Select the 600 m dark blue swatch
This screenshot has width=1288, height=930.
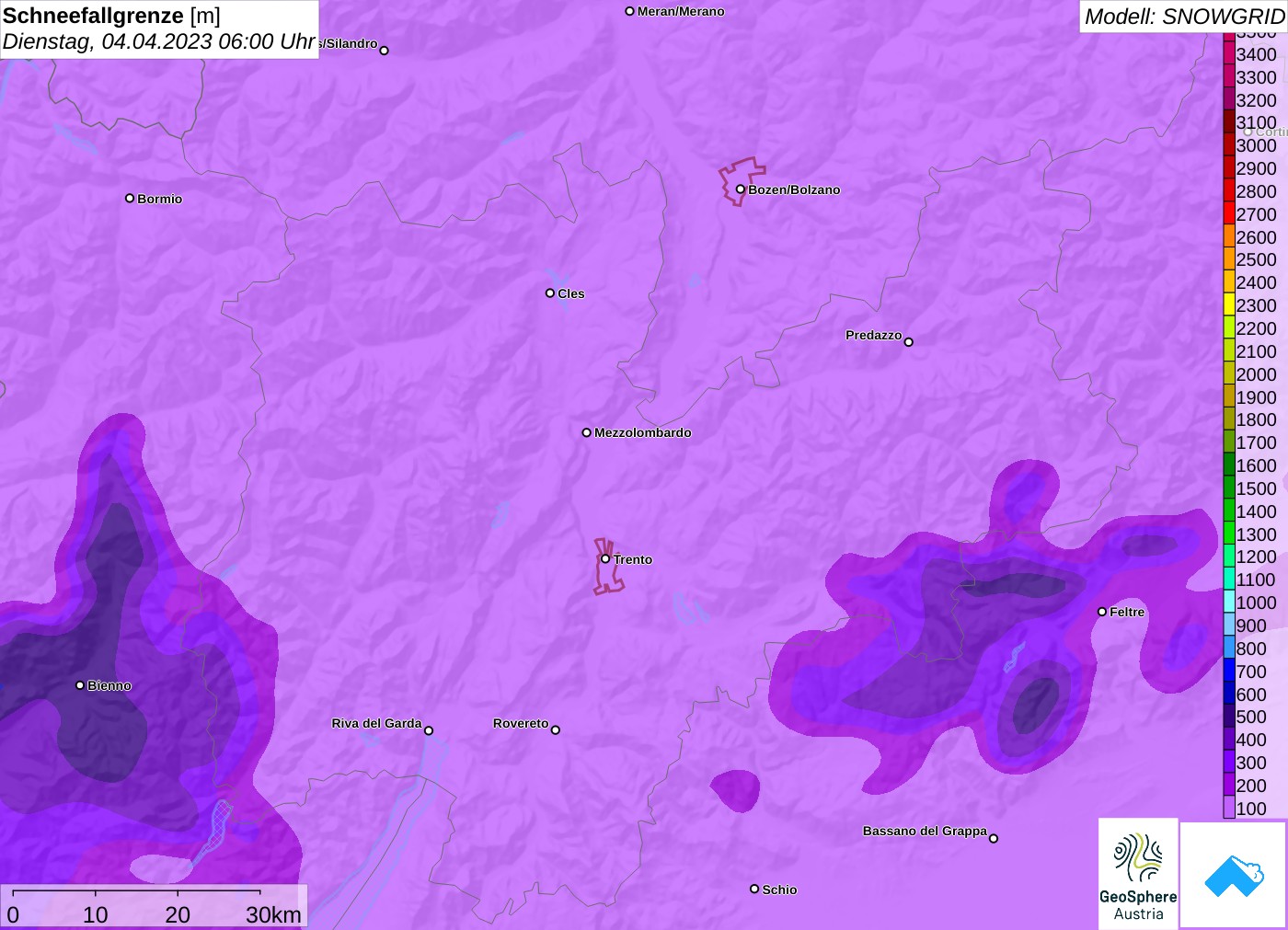1229,695
